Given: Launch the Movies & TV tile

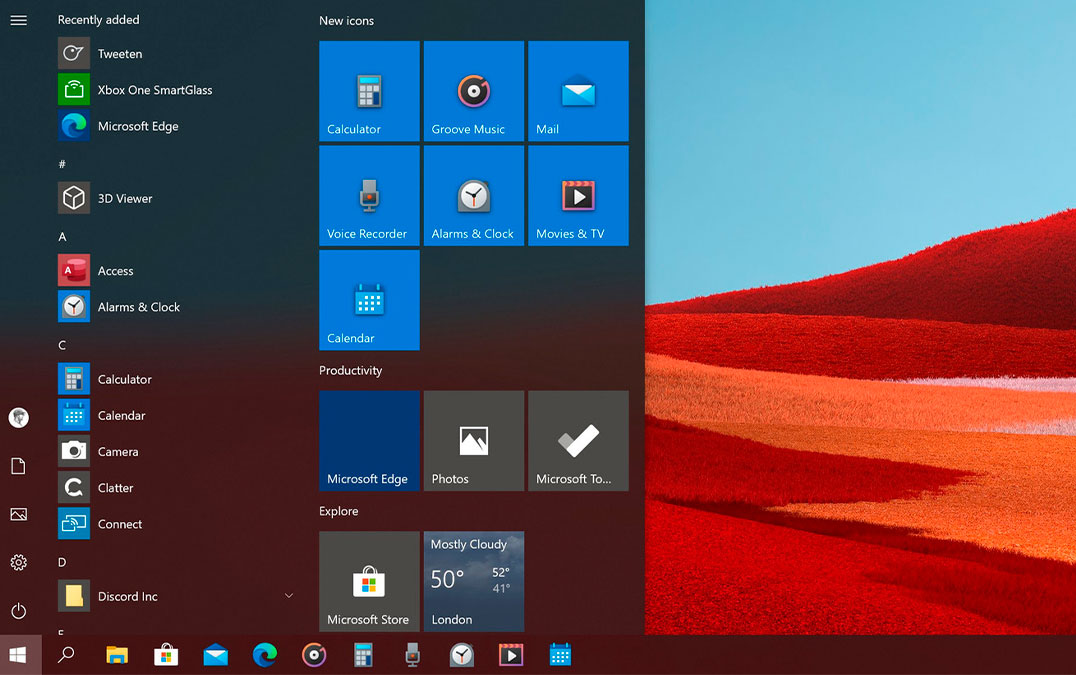Looking at the screenshot, I should 578,196.
